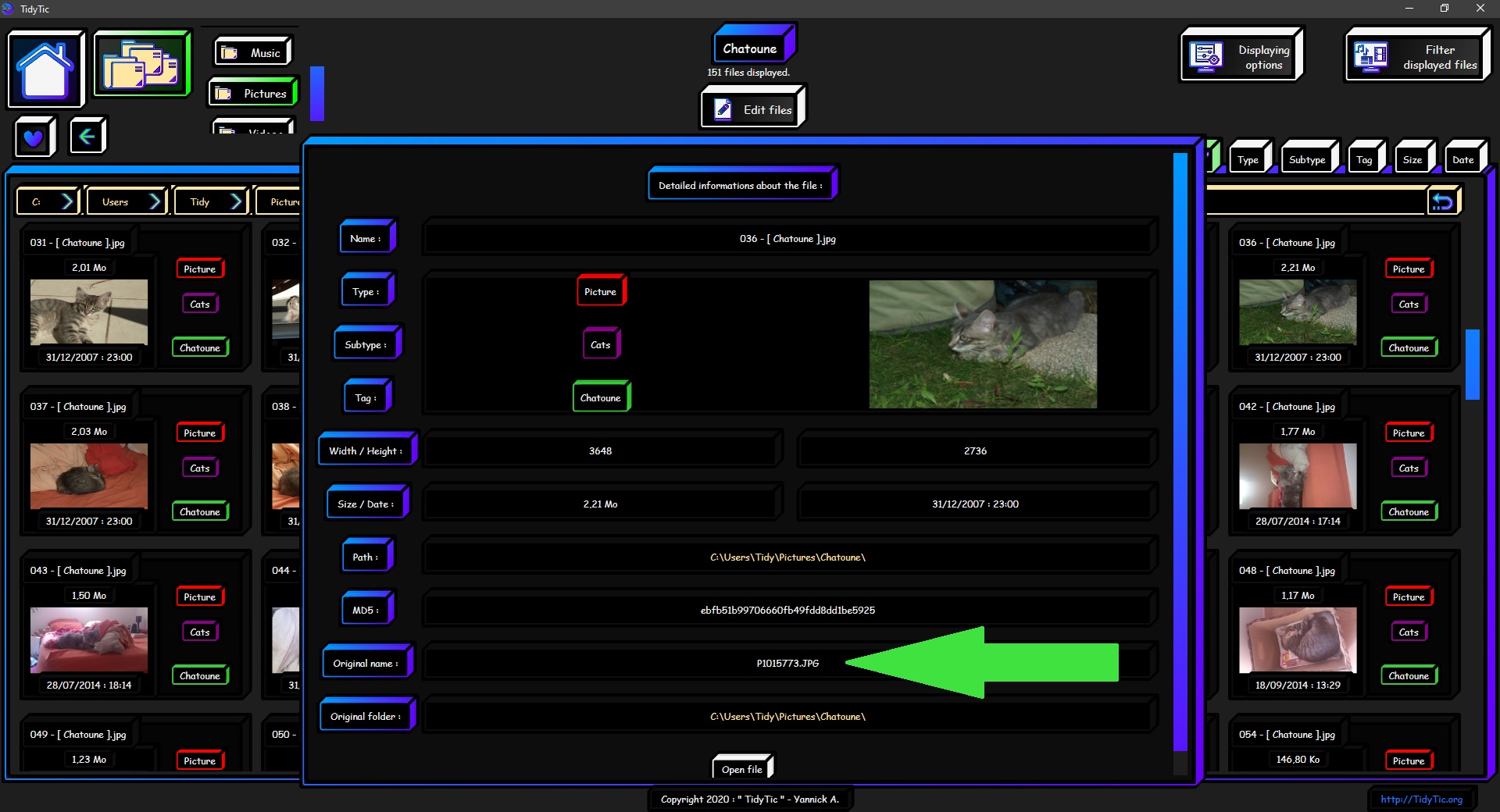Go back using the left arrow icon

87,137
